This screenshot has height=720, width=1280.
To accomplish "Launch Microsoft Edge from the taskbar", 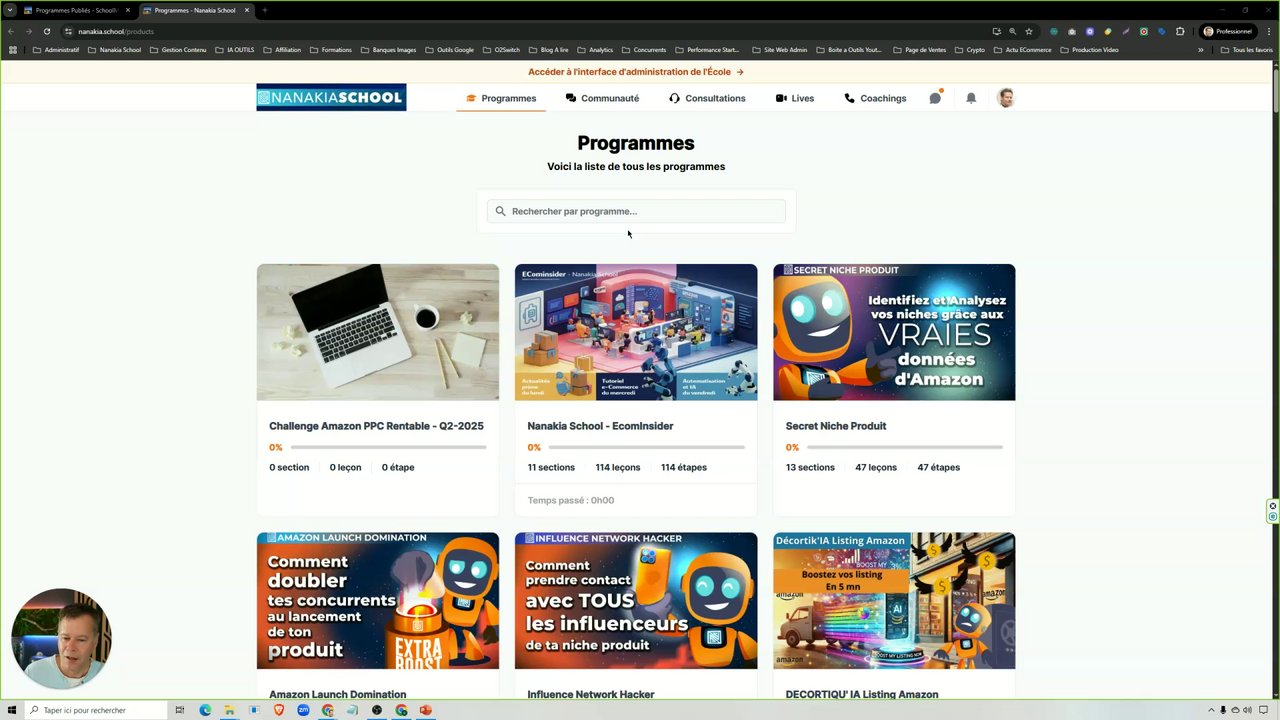I will pyautogui.click(x=205, y=710).
